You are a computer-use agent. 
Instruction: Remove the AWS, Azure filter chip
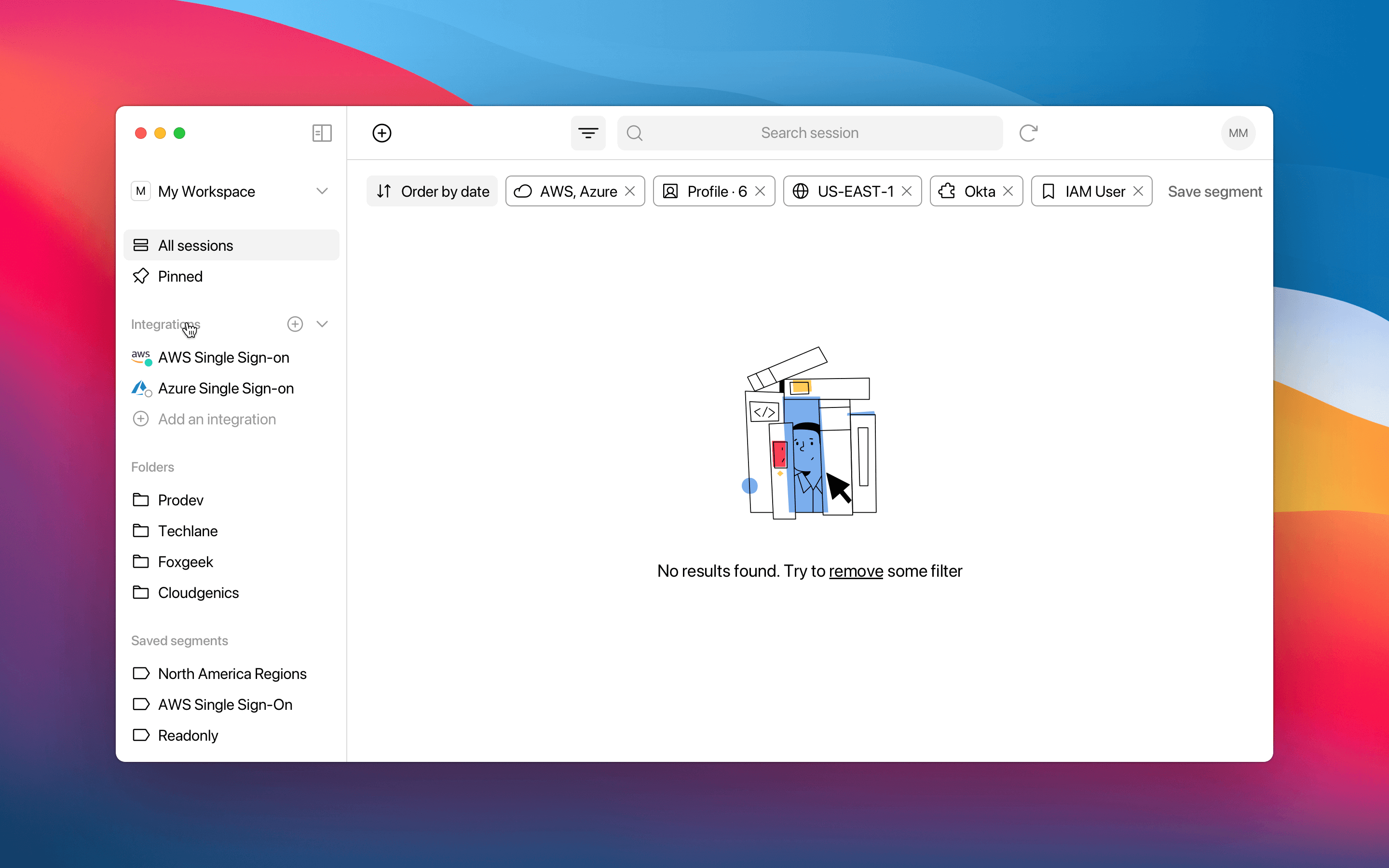pyautogui.click(x=630, y=191)
